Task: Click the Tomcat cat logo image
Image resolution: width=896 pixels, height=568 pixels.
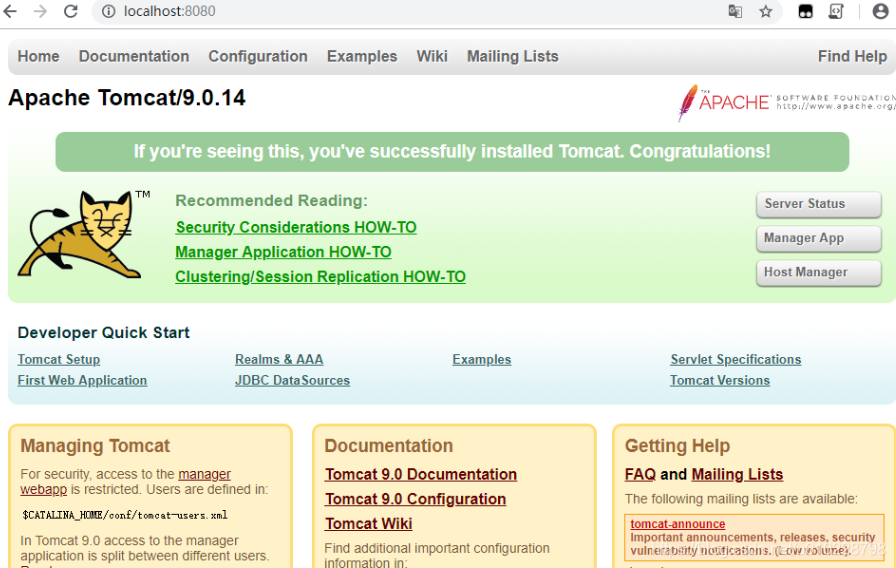Action: click(81, 234)
